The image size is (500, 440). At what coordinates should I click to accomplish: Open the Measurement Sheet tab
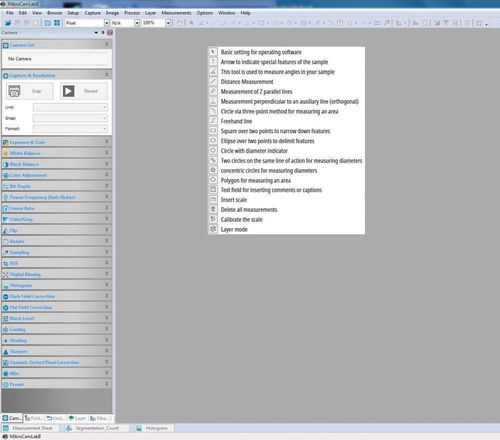tap(29, 428)
